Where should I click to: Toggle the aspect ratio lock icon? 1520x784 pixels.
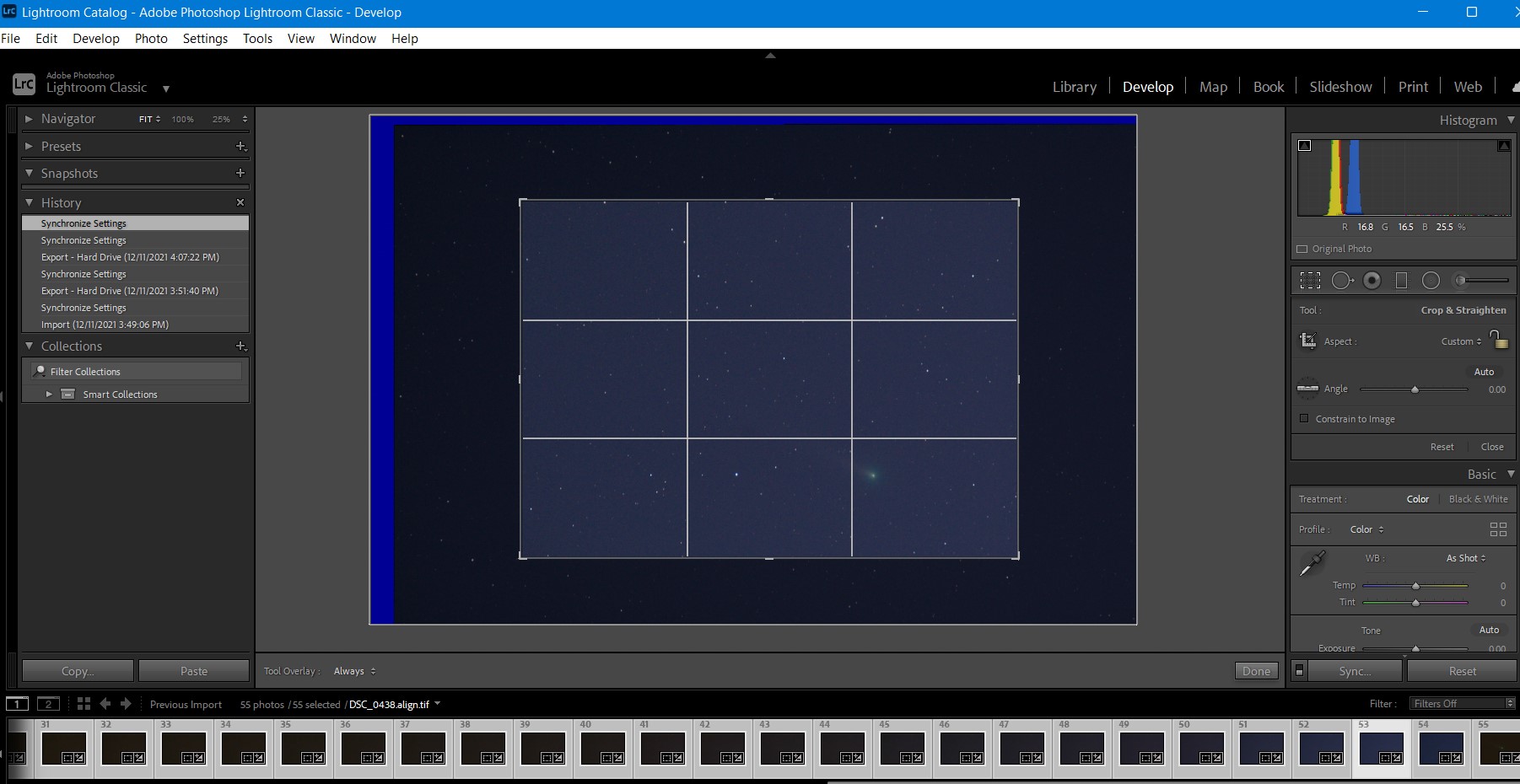(x=1498, y=339)
